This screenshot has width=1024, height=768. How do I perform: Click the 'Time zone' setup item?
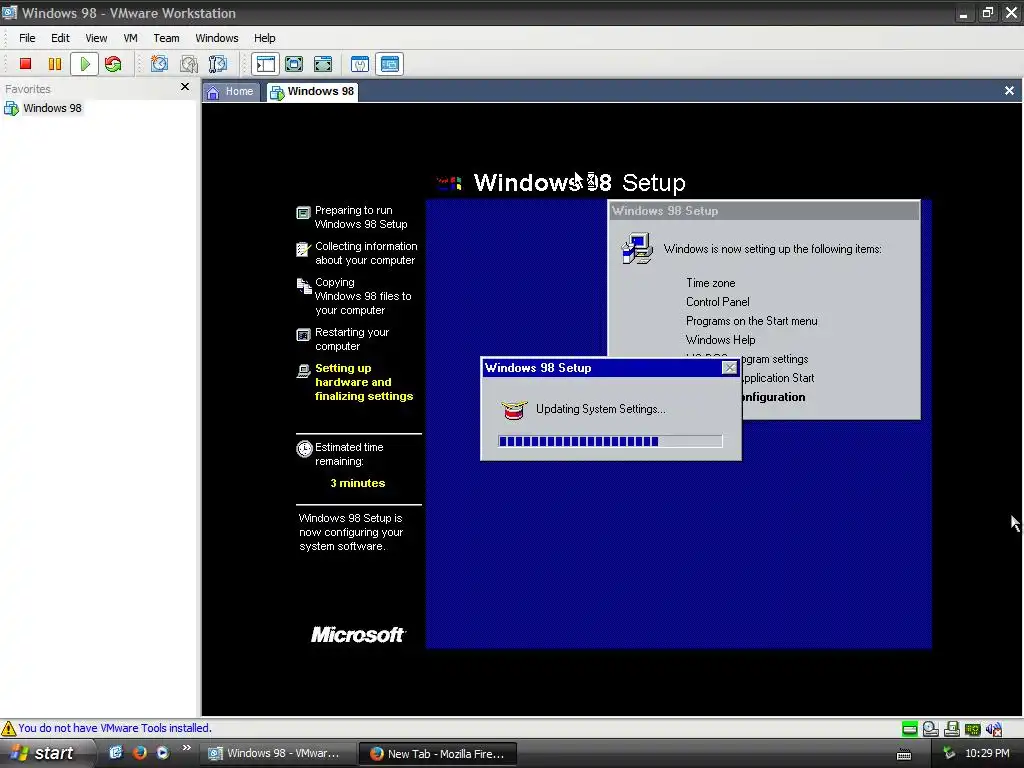point(710,283)
